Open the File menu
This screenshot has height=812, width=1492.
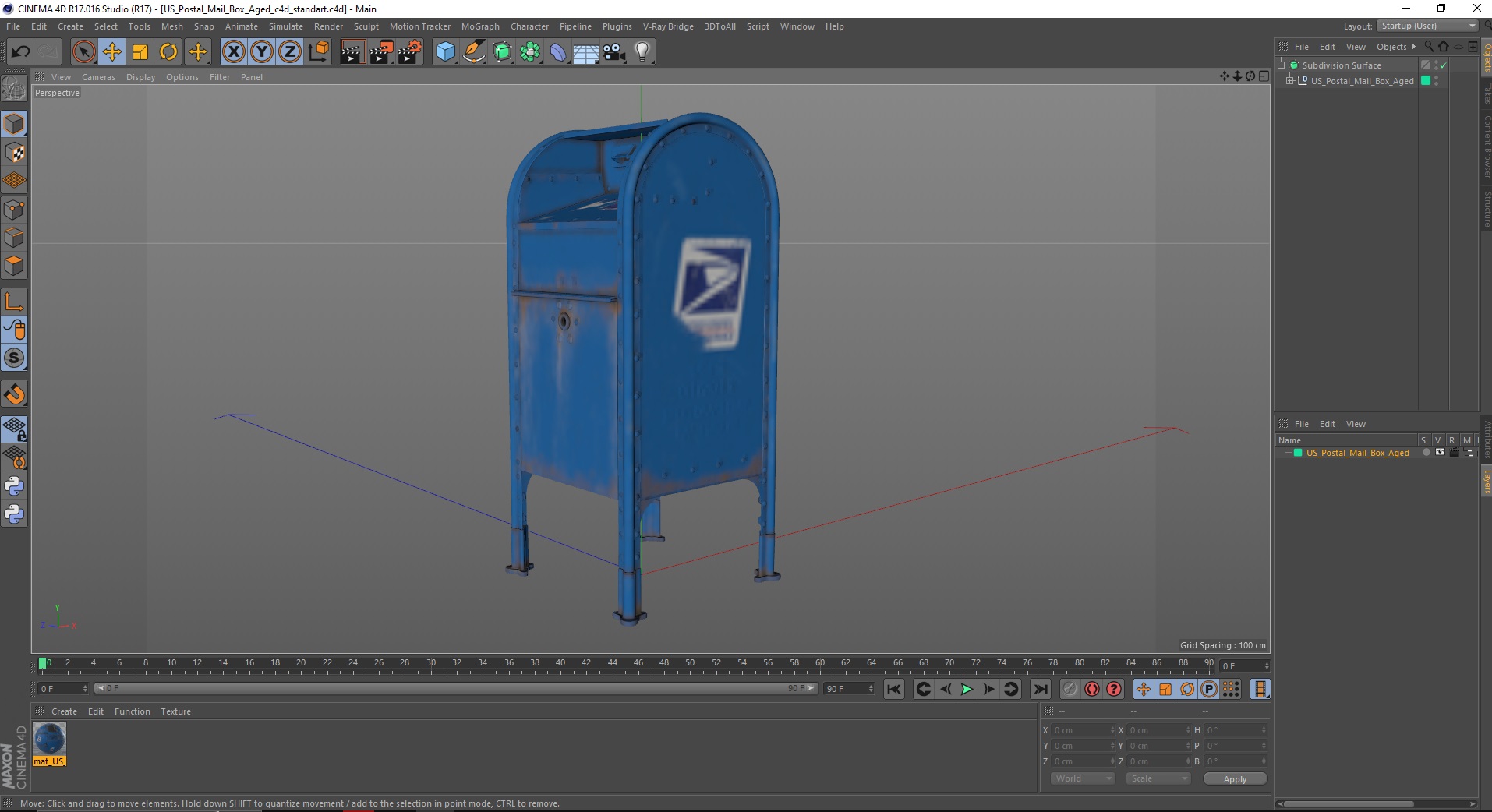(13, 26)
